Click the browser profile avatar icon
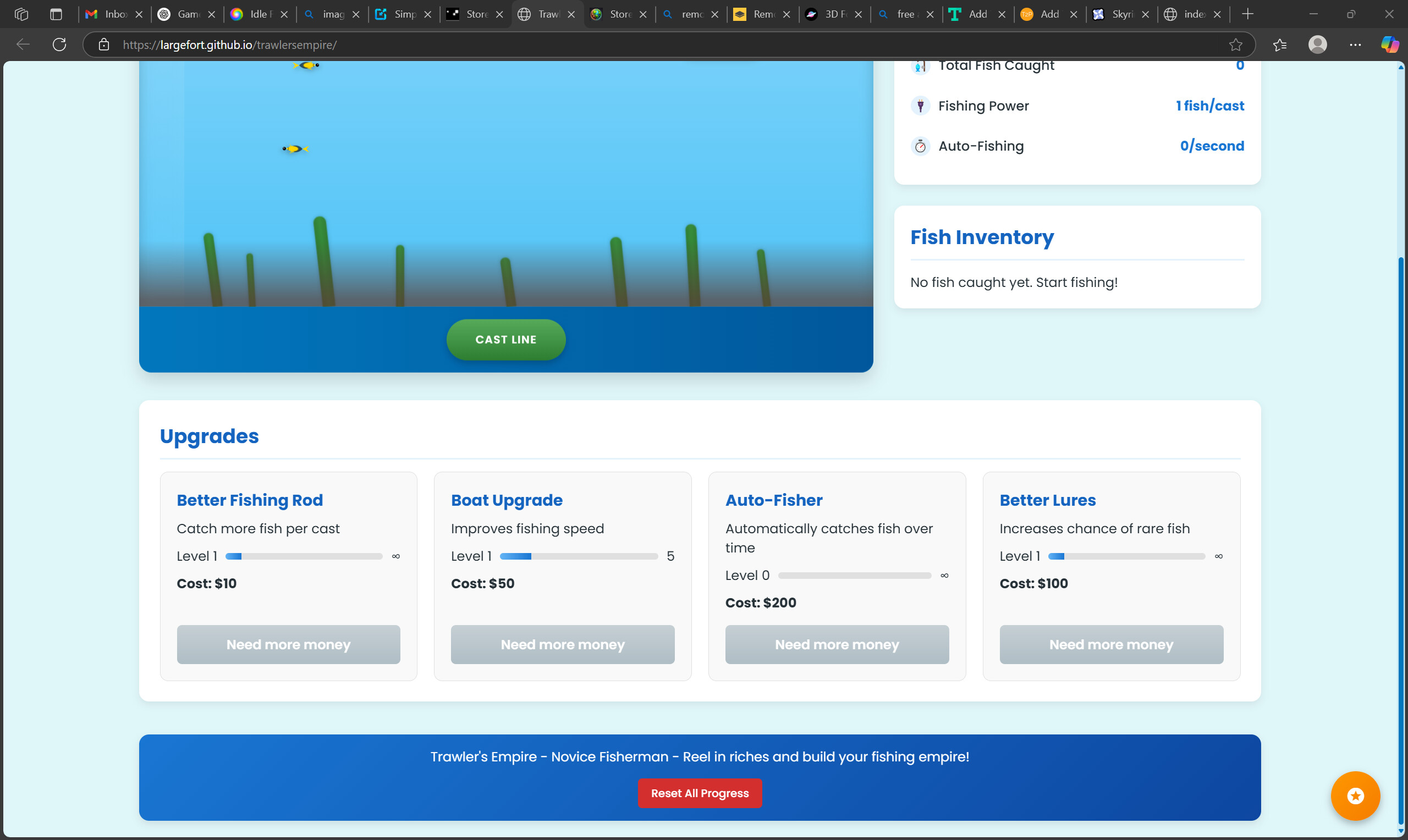Screen dimensions: 1408x840 click(x=1317, y=45)
